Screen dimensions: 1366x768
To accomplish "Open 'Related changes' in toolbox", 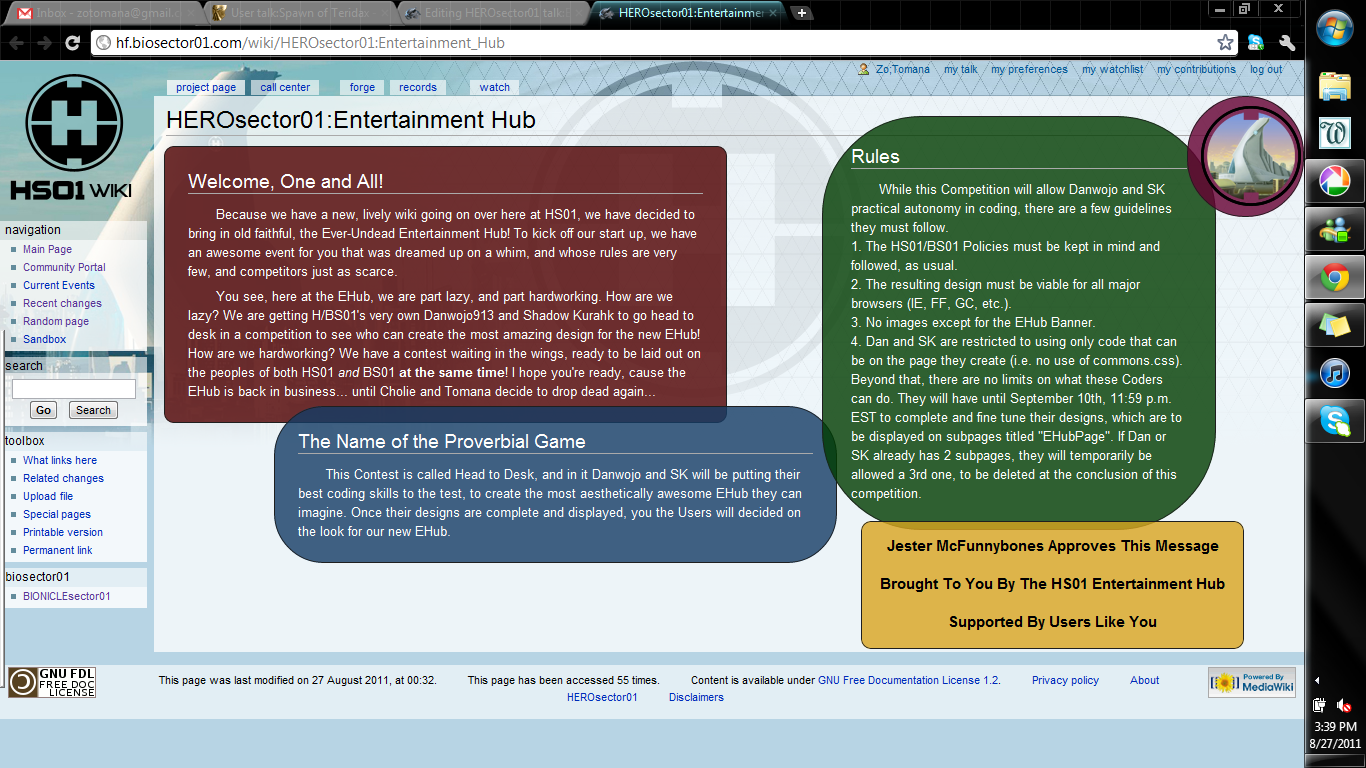I will click(63, 478).
